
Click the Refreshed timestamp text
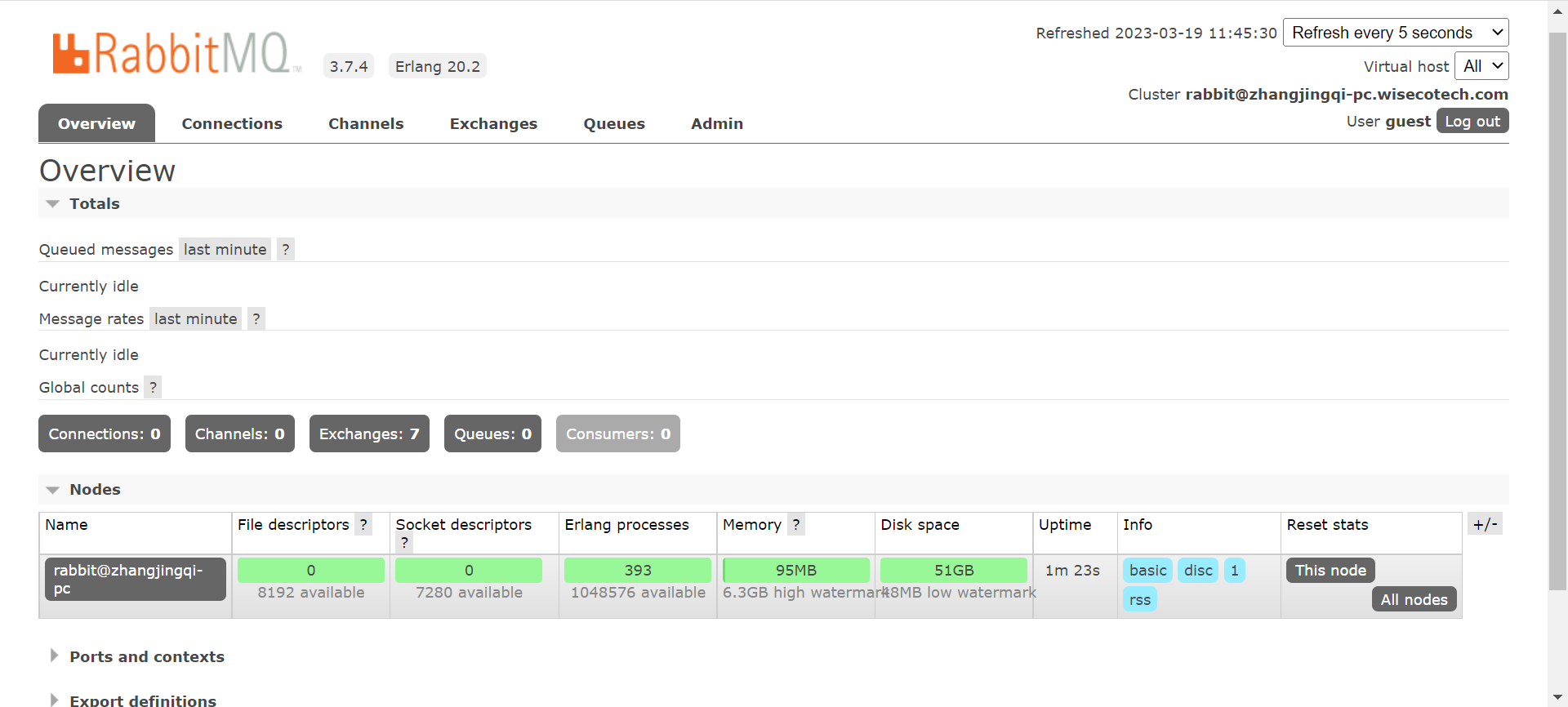pos(1156,33)
